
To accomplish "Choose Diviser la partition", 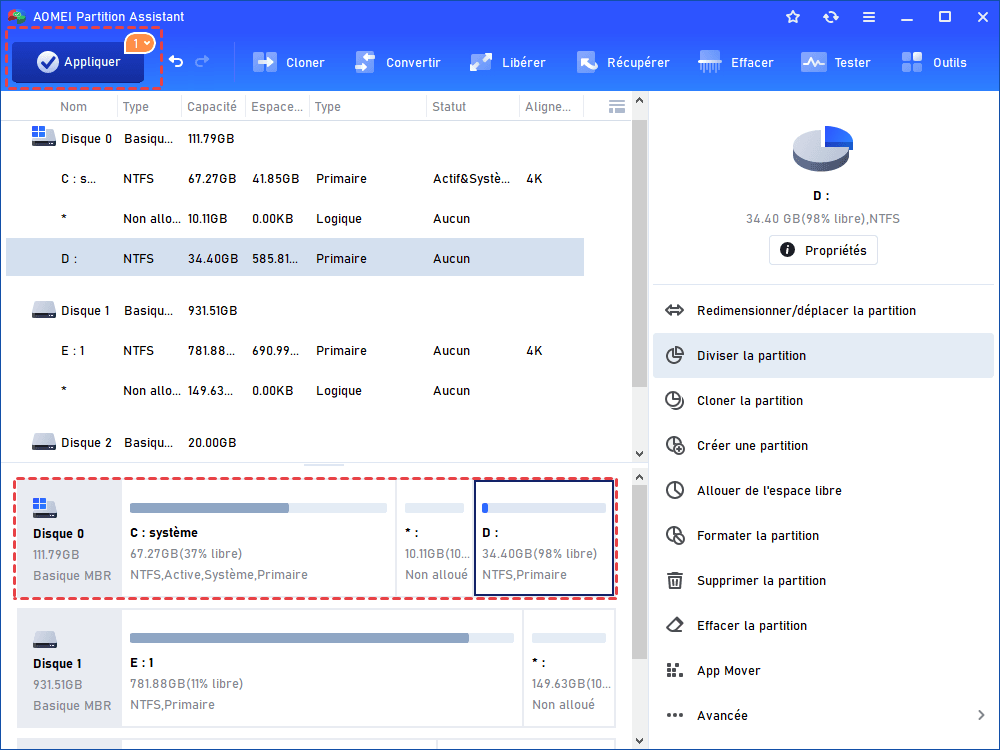I will click(751, 355).
